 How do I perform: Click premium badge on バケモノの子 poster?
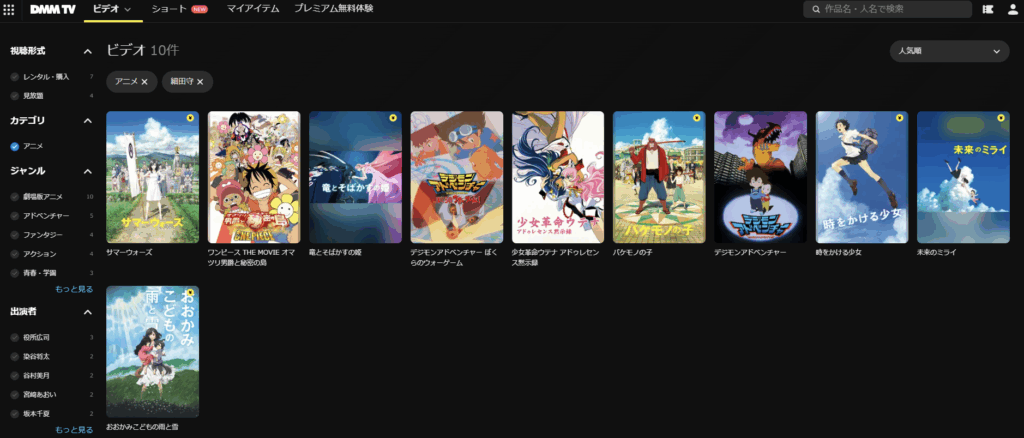(697, 118)
